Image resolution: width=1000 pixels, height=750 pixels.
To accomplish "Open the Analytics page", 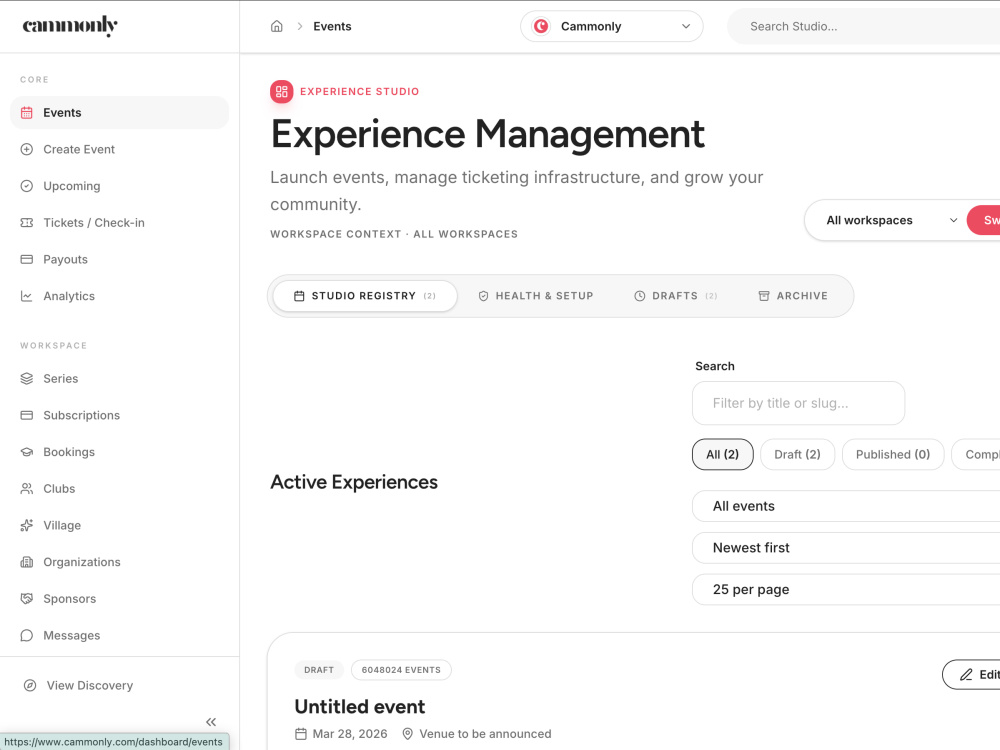I will click(119, 296).
